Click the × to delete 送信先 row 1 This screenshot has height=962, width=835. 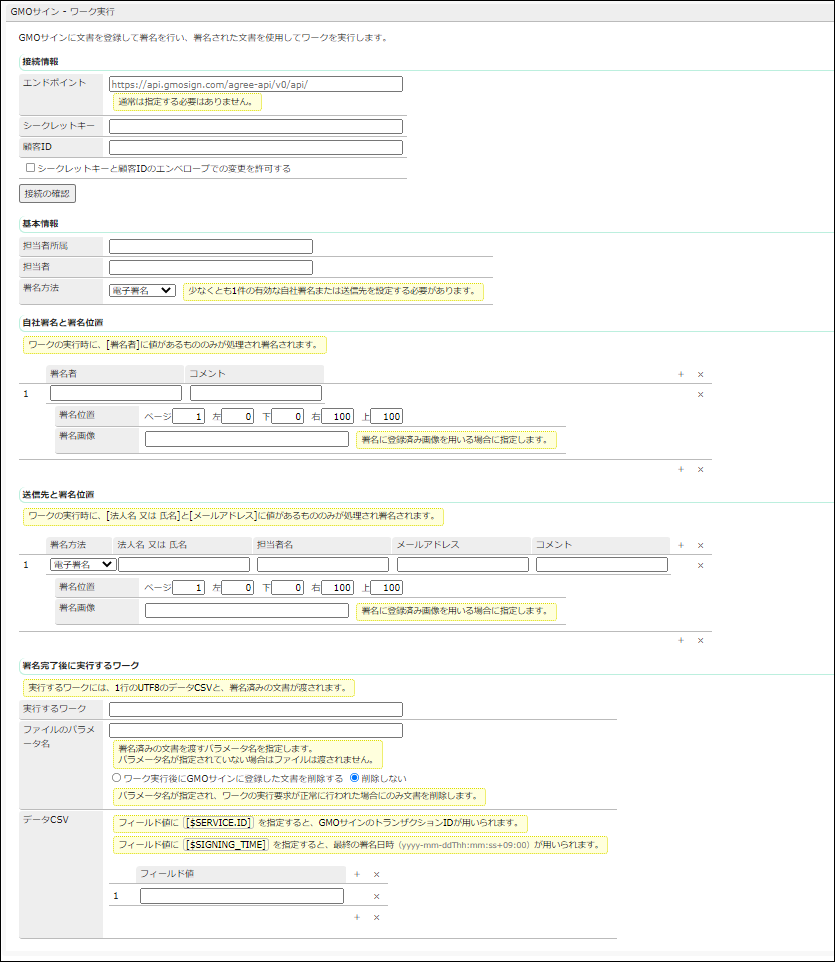coord(700,564)
